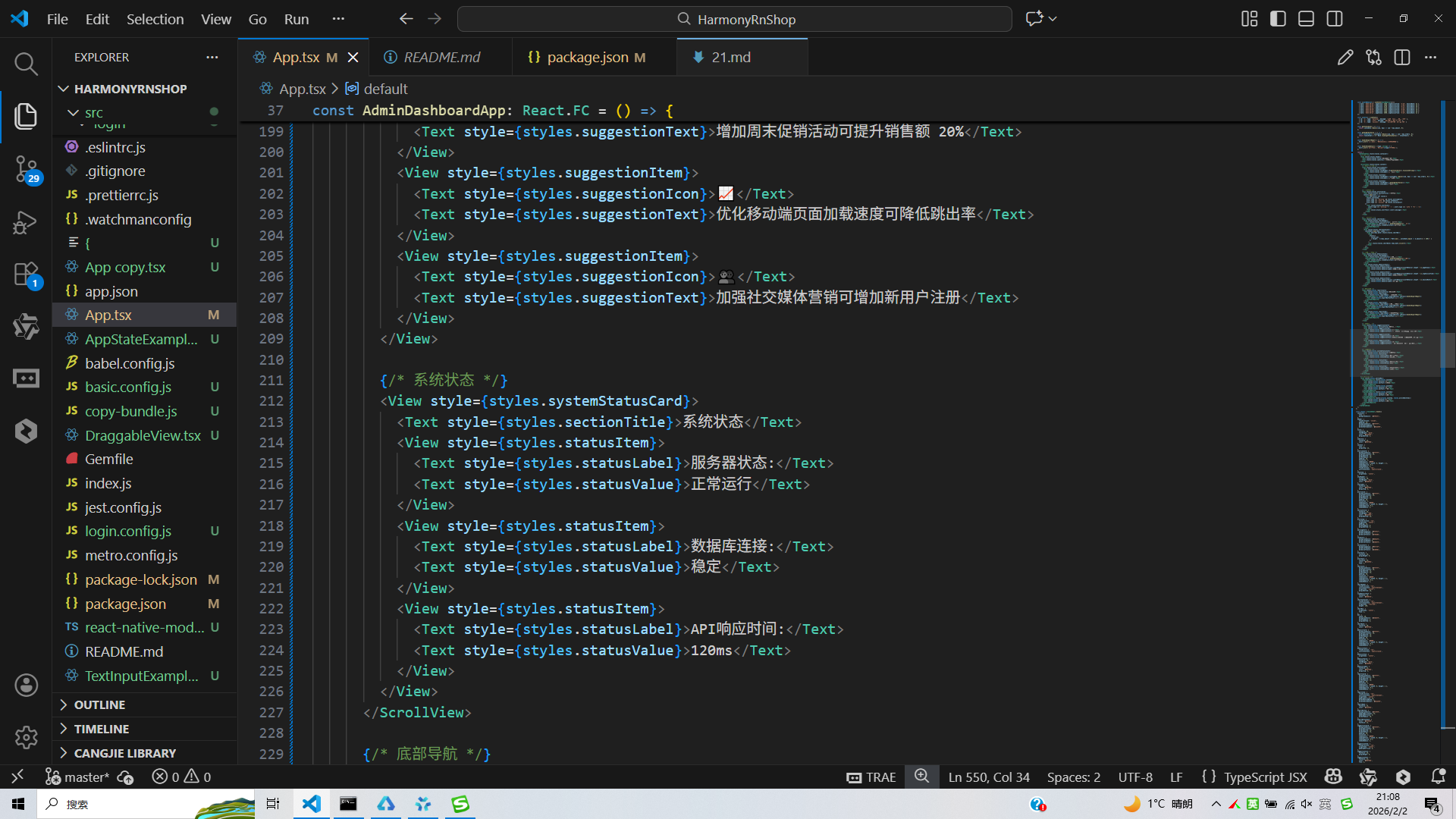This screenshot has width=1456, height=819.
Task: Toggle the secondary side bar layout button
Action: [1335, 19]
